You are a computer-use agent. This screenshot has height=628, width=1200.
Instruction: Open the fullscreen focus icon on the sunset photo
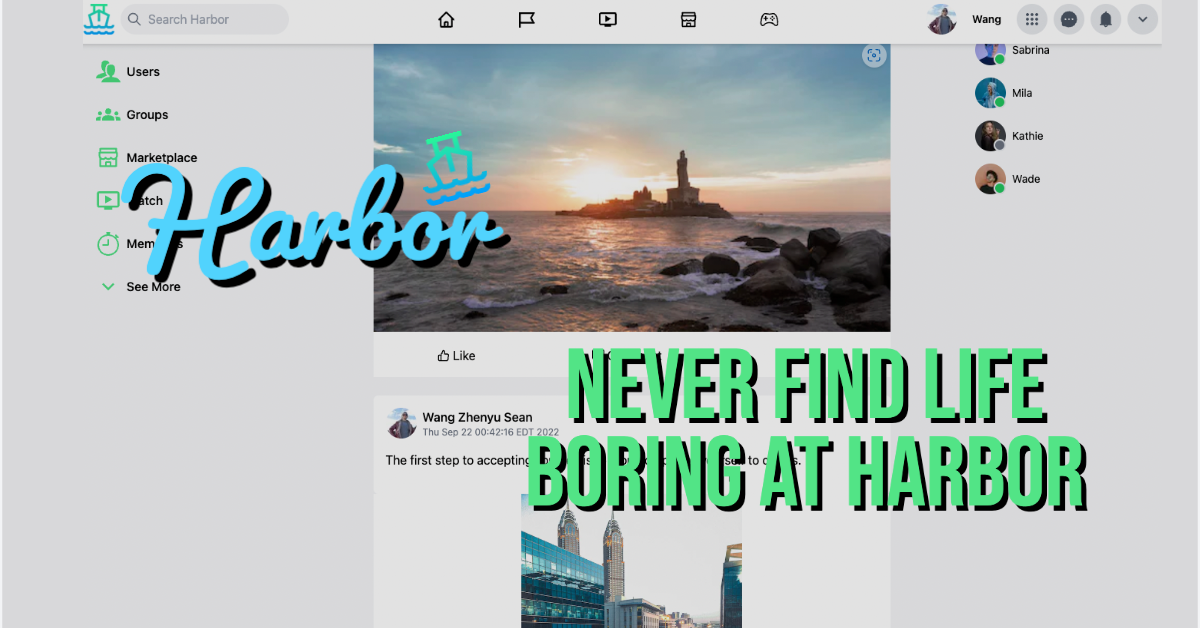tap(874, 56)
